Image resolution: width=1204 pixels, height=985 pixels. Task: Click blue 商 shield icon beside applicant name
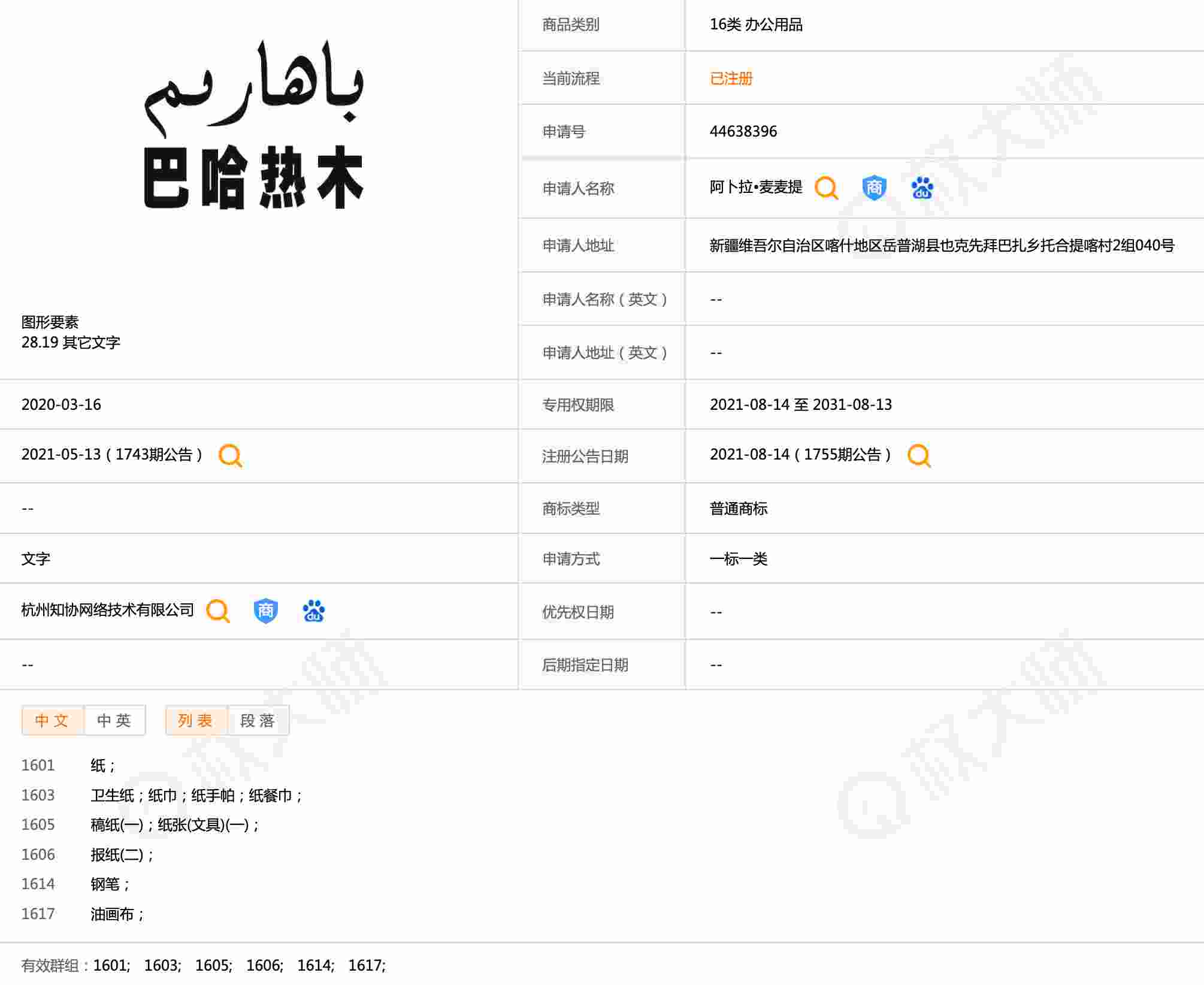(874, 188)
